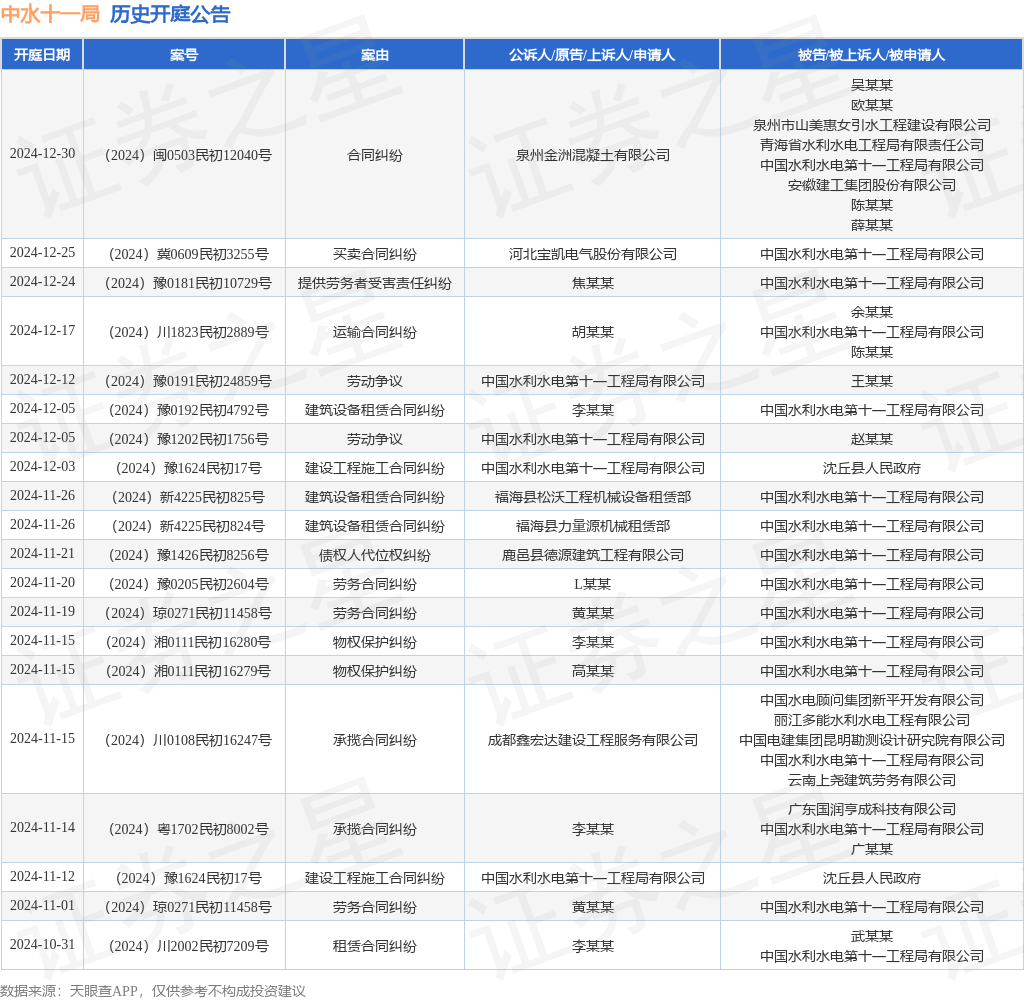The width and height of the screenshot is (1024, 1000).
Task: Select case number (2024)闽0503民初12040号
Action: [x=188, y=155]
